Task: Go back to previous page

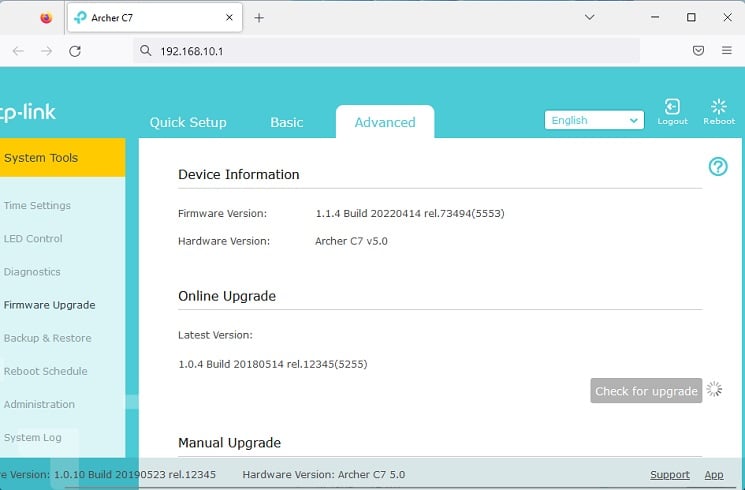Action: 18,51
